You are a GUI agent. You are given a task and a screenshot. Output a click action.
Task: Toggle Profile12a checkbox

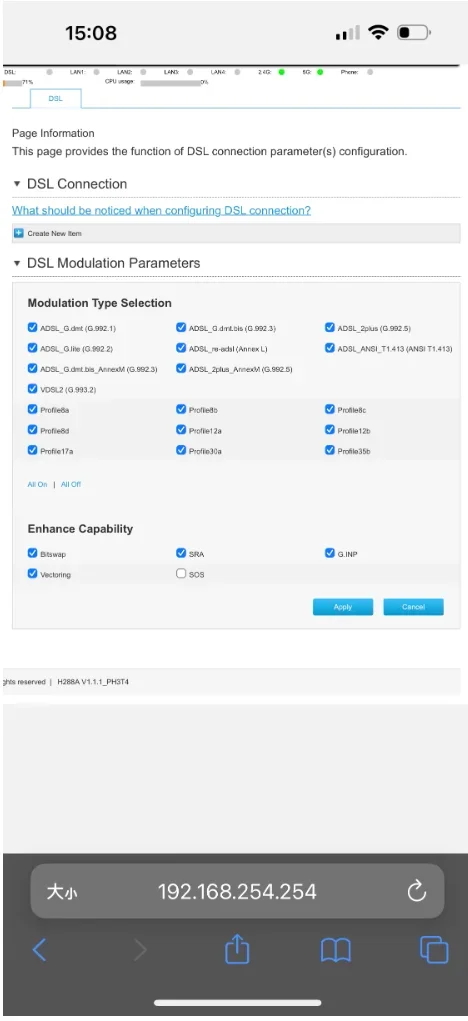pyautogui.click(x=181, y=430)
